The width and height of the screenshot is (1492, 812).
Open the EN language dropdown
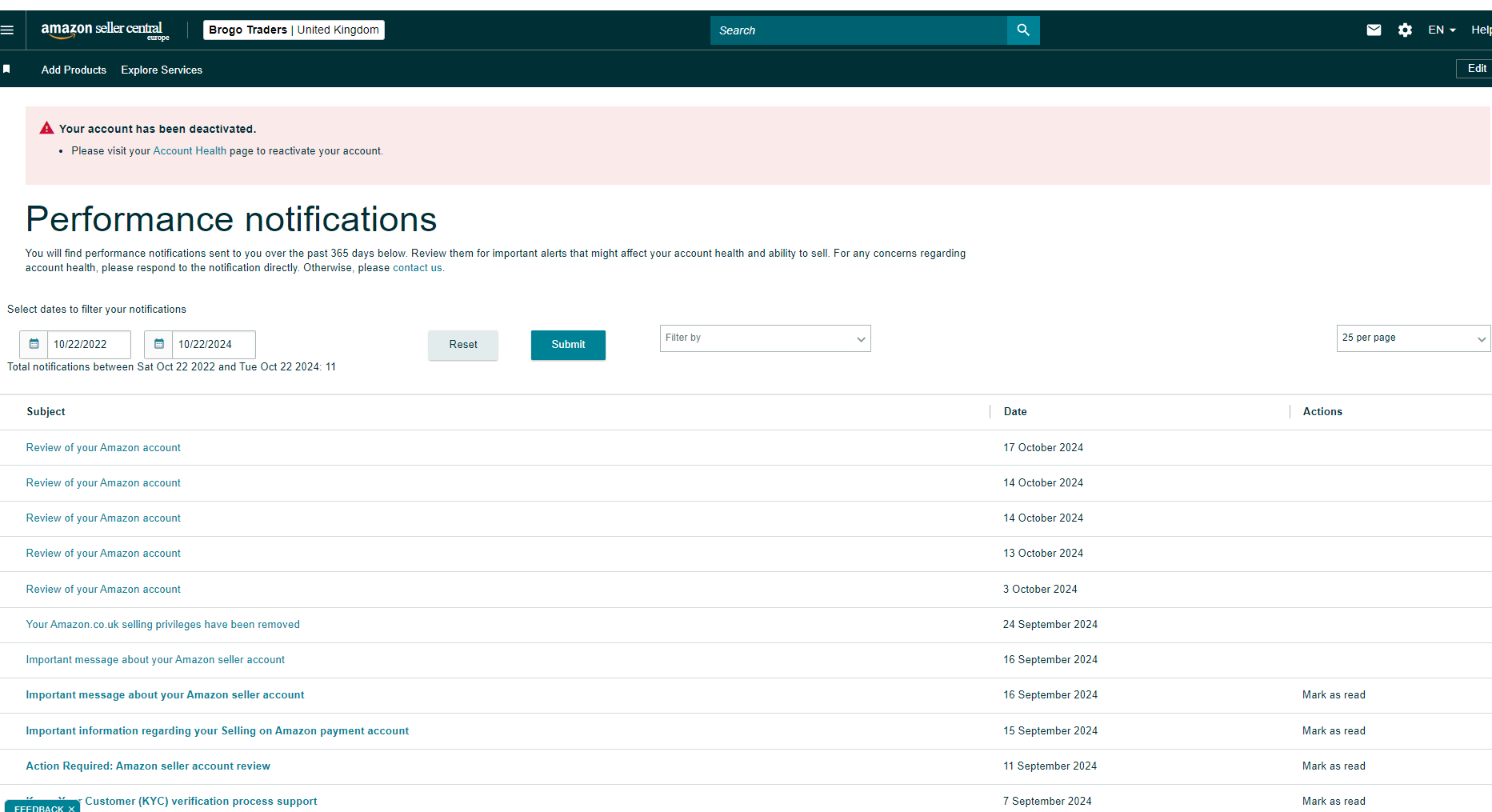tap(1442, 30)
